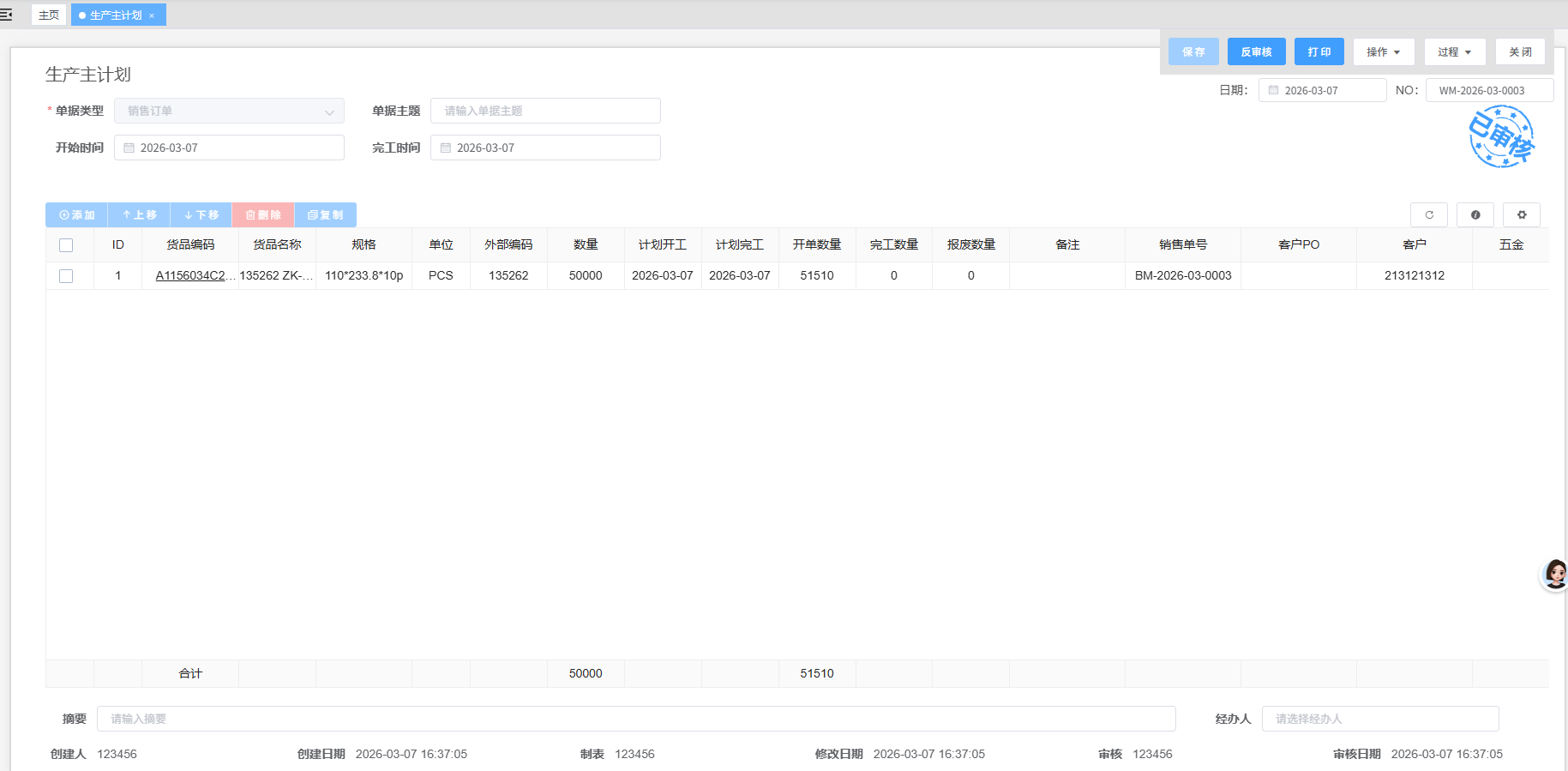Toggle the select-all header checkbox
The image size is (1568, 771).
pyautogui.click(x=66, y=245)
